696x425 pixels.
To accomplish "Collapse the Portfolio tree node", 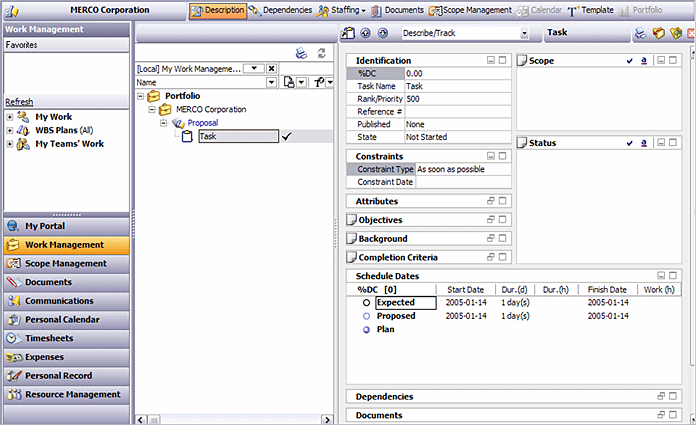I will pos(141,96).
